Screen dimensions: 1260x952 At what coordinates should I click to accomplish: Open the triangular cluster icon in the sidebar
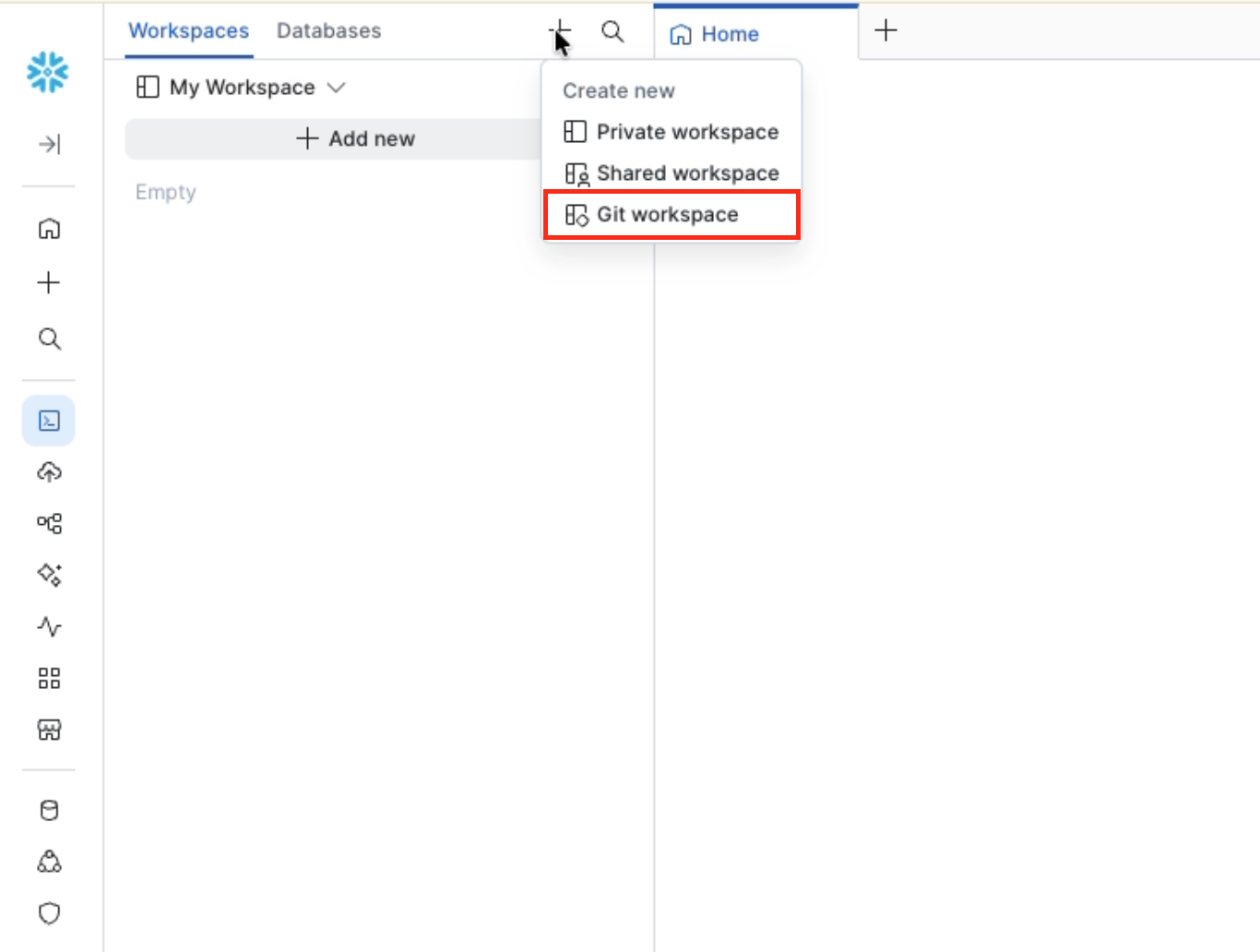coord(49,862)
